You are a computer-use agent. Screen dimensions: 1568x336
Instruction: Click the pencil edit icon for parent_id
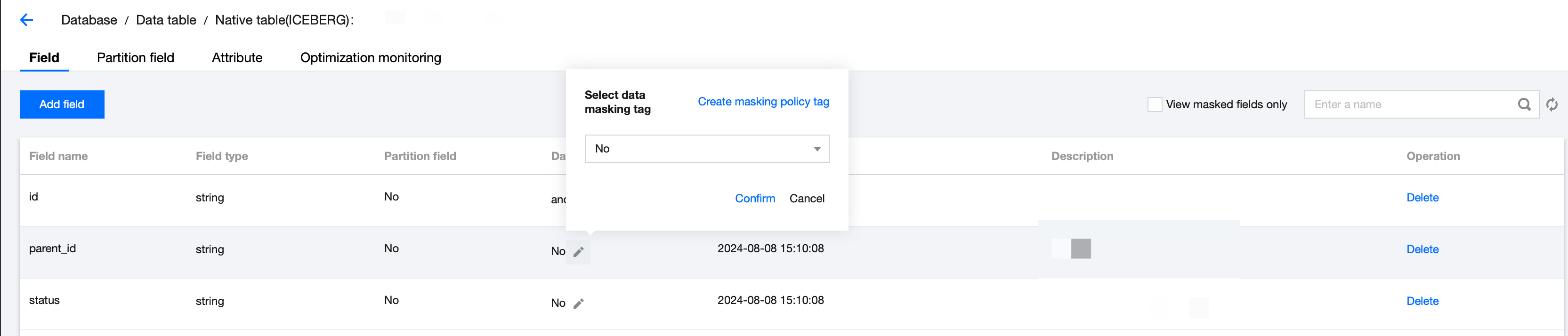click(578, 251)
